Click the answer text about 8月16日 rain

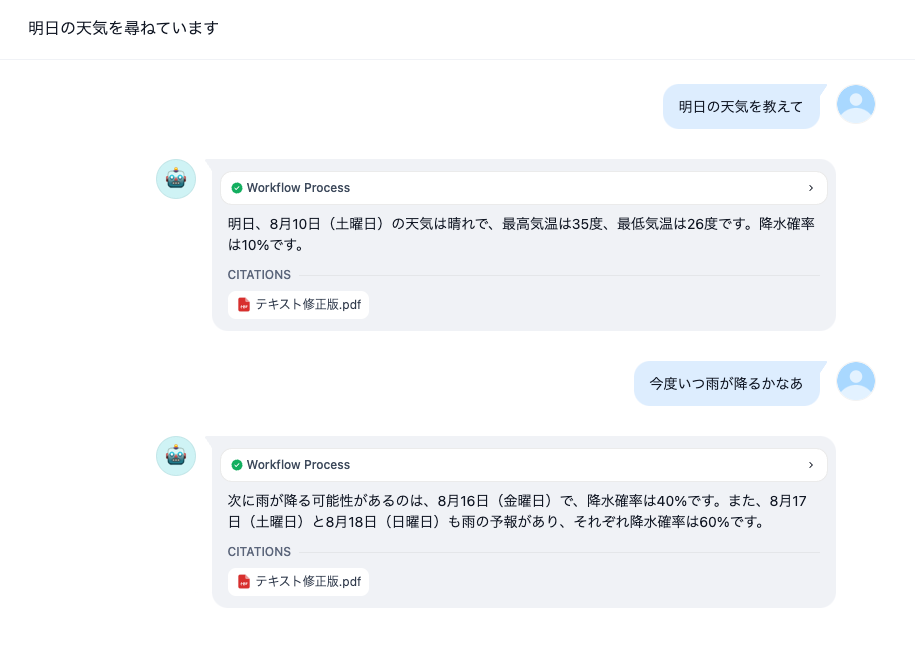tap(520, 511)
